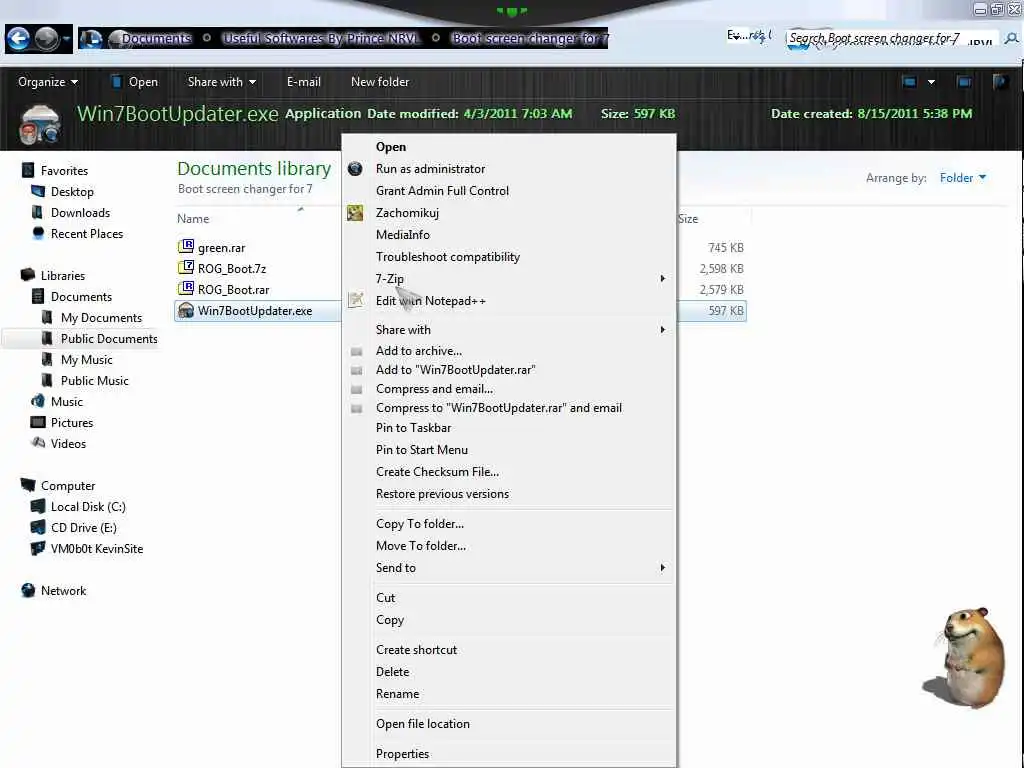Select Documents library in sidebar
Viewport: 1024px width, 768px height.
click(x=81, y=296)
